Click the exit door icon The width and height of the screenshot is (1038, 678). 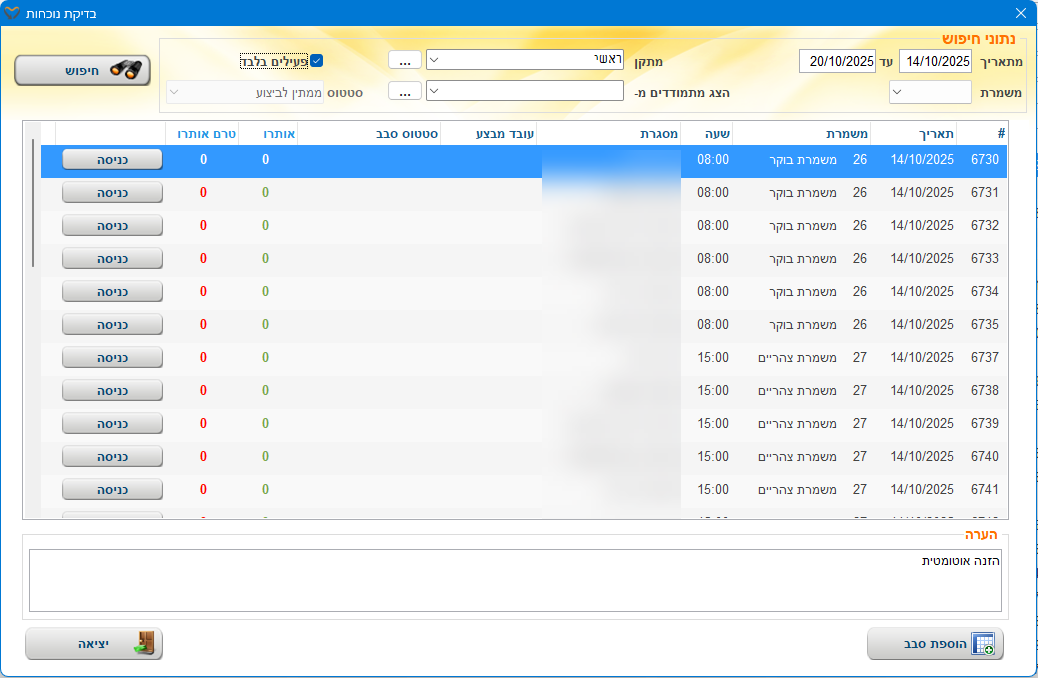143,644
